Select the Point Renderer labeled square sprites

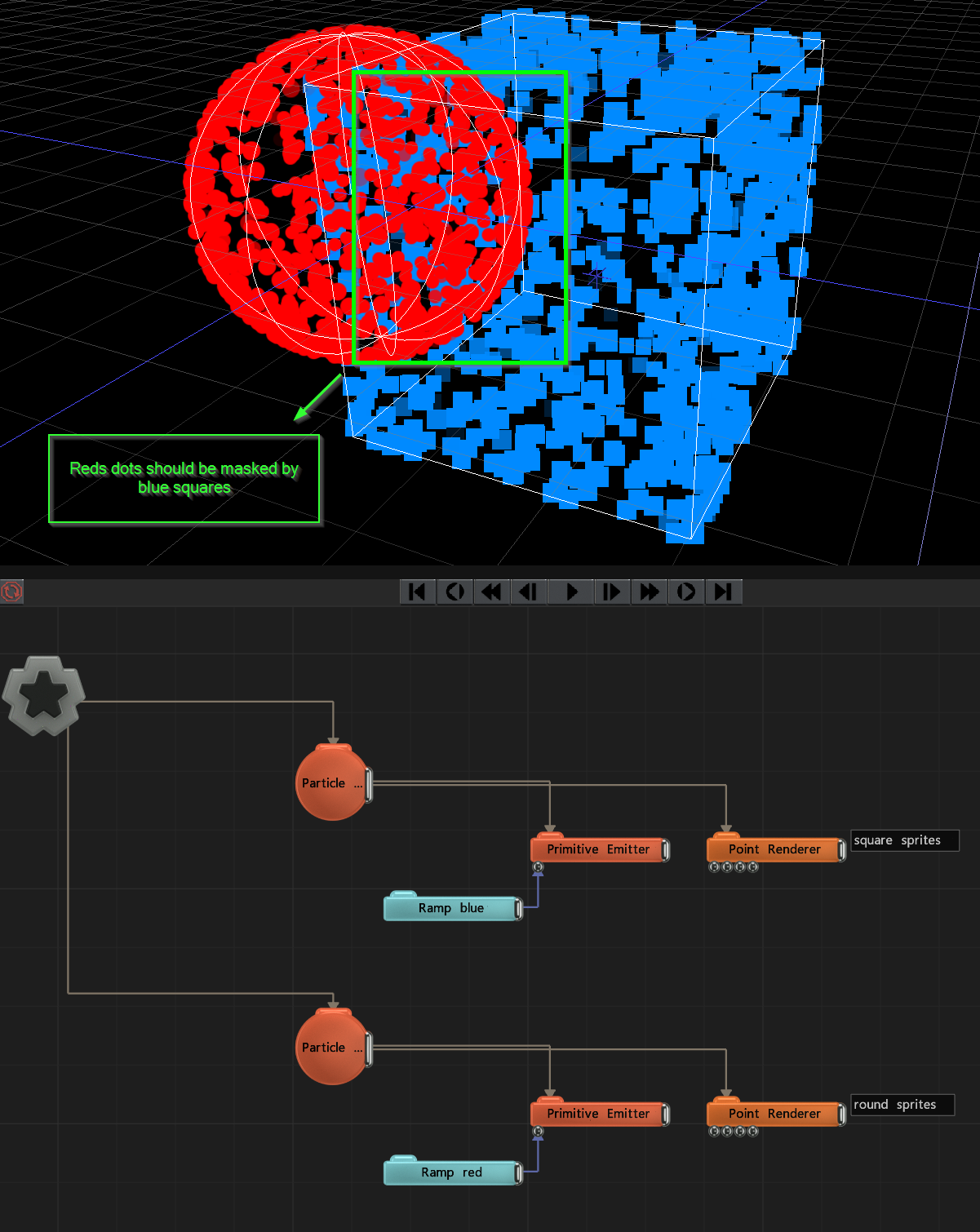click(x=774, y=849)
